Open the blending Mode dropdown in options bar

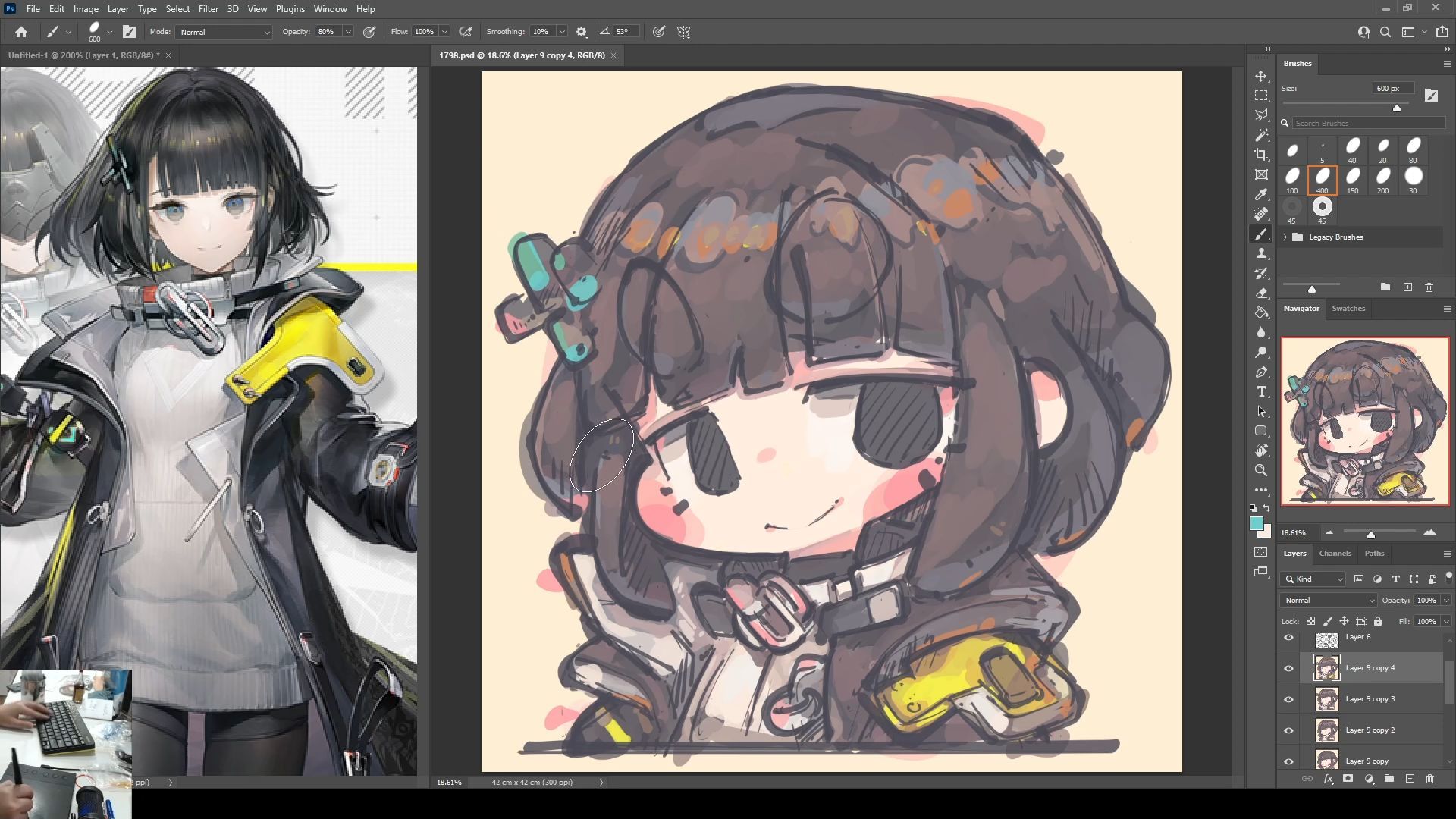pos(224,32)
